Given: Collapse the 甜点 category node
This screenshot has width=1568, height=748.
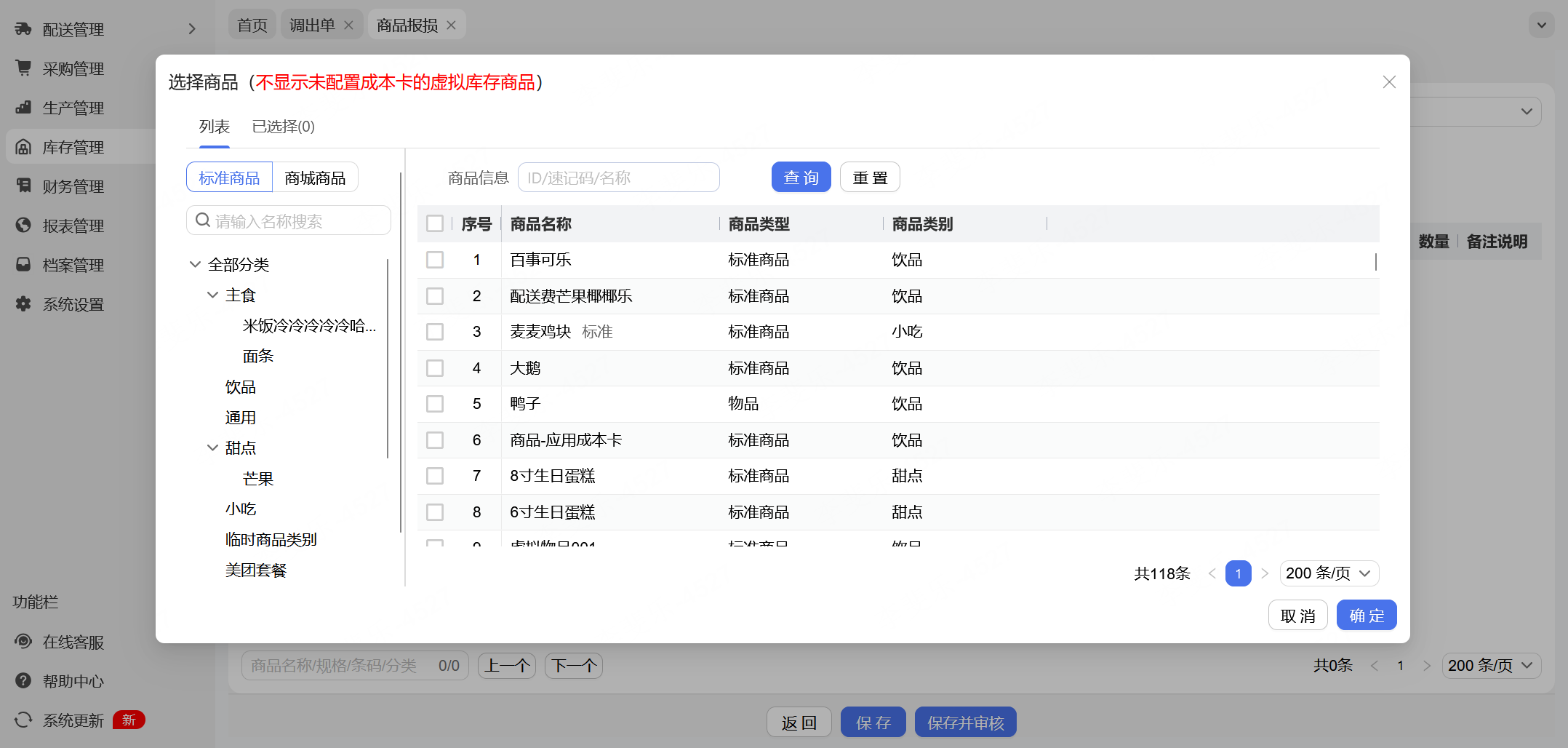Looking at the screenshot, I should tap(212, 447).
